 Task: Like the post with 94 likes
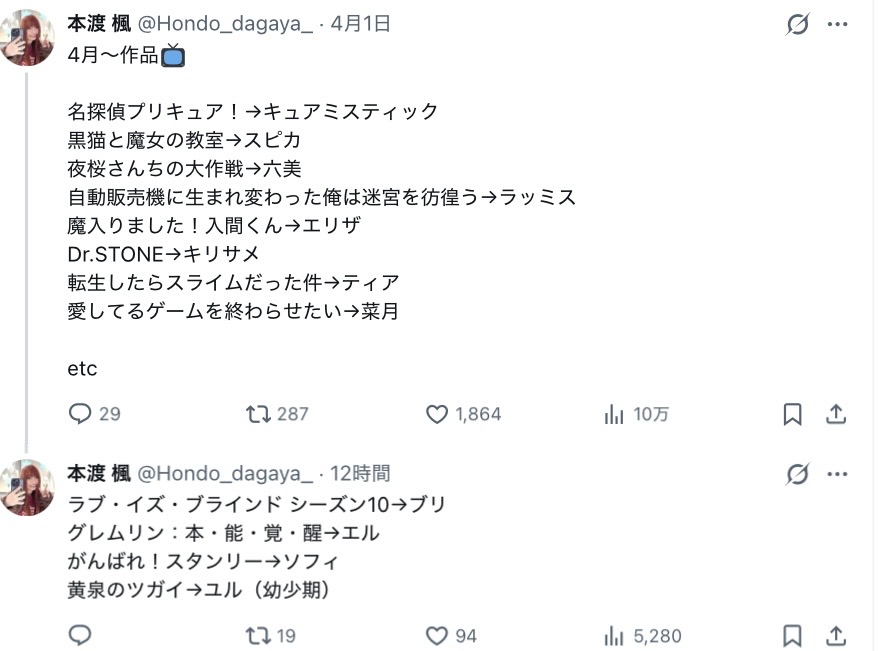point(437,635)
